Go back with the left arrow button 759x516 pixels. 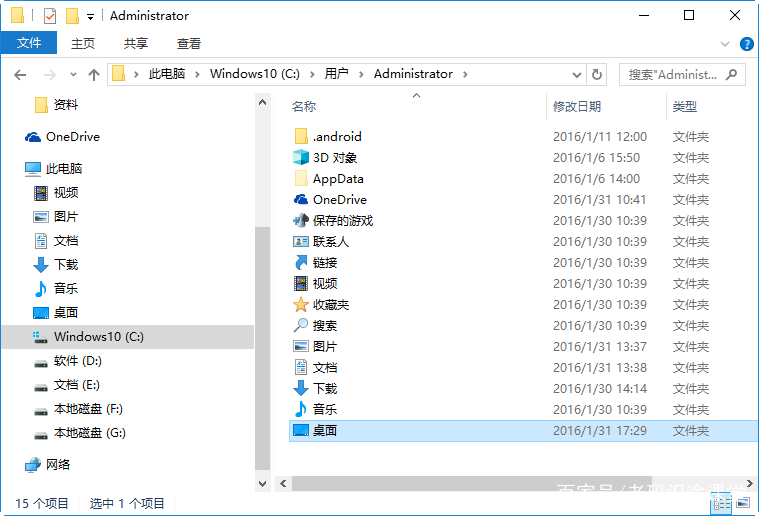pos(20,75)
